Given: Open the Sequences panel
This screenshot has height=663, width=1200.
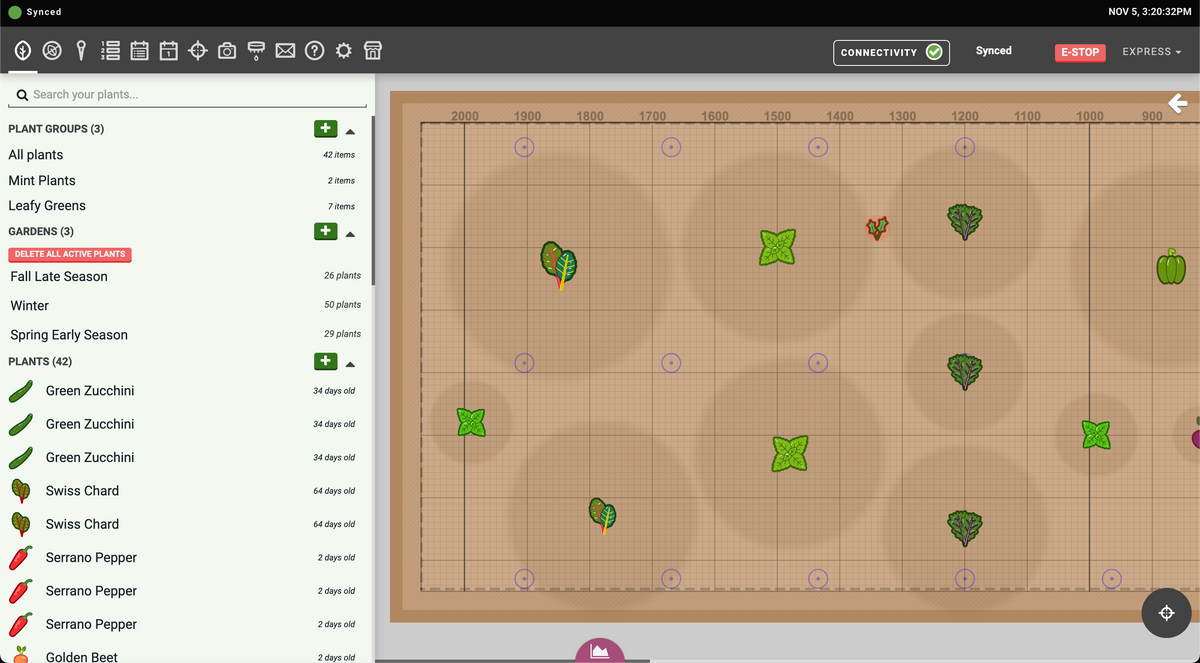Looking at the screenshot, I should tap(110, 50).
